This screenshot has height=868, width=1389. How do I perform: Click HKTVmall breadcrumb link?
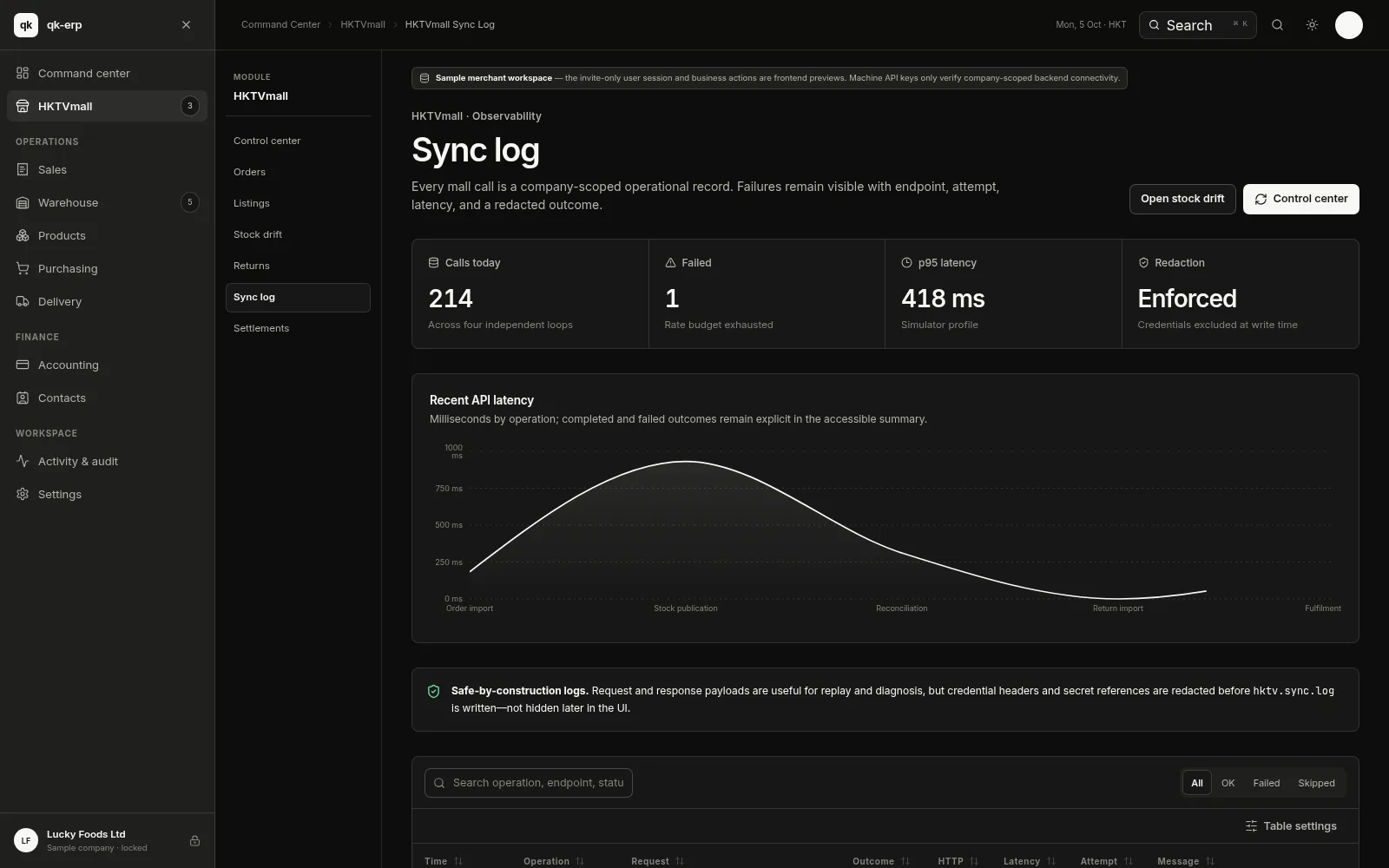pos(363,24)
